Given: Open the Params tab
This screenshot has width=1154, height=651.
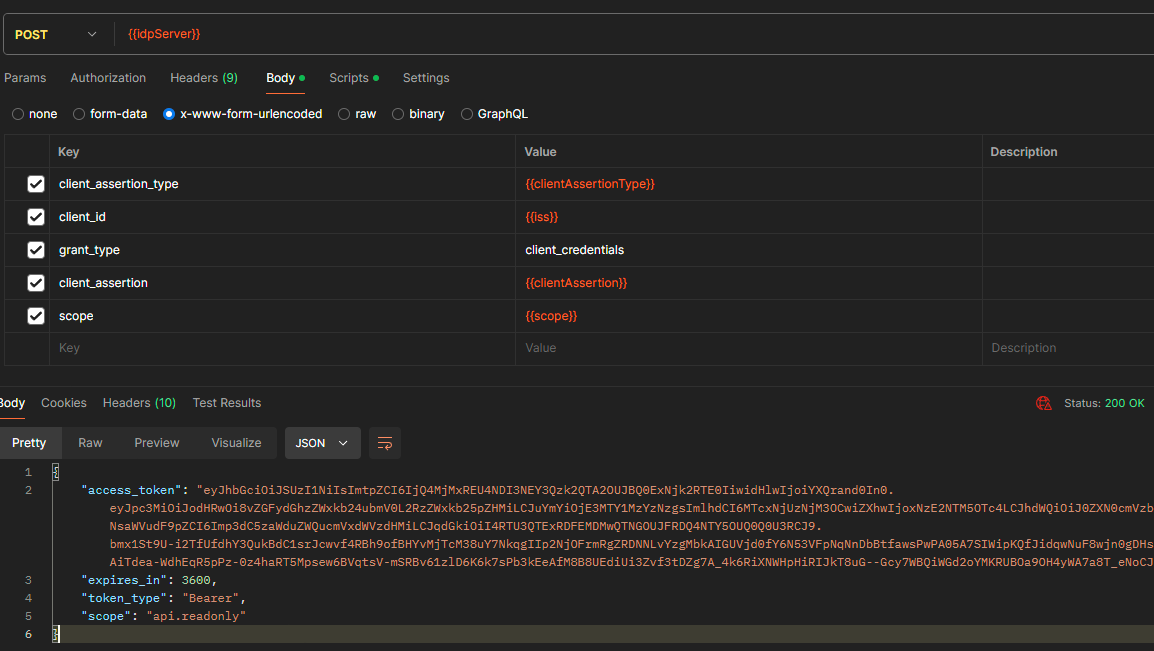Looking at the screenshot, I should tap(25, 78).
